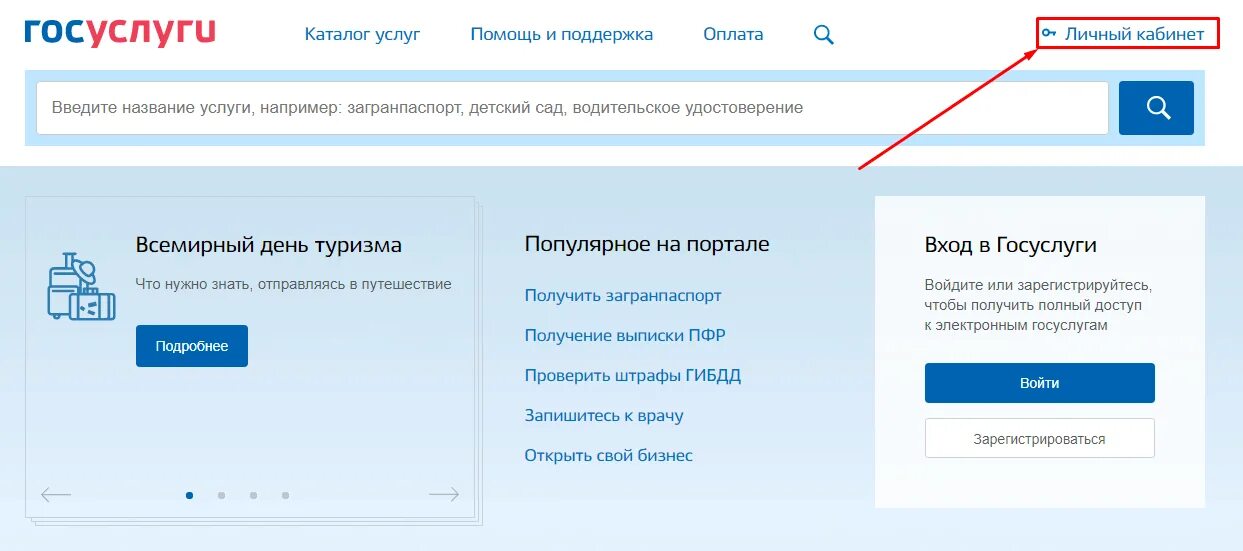Go to previous slide with left arrow

tap(55, 494)
